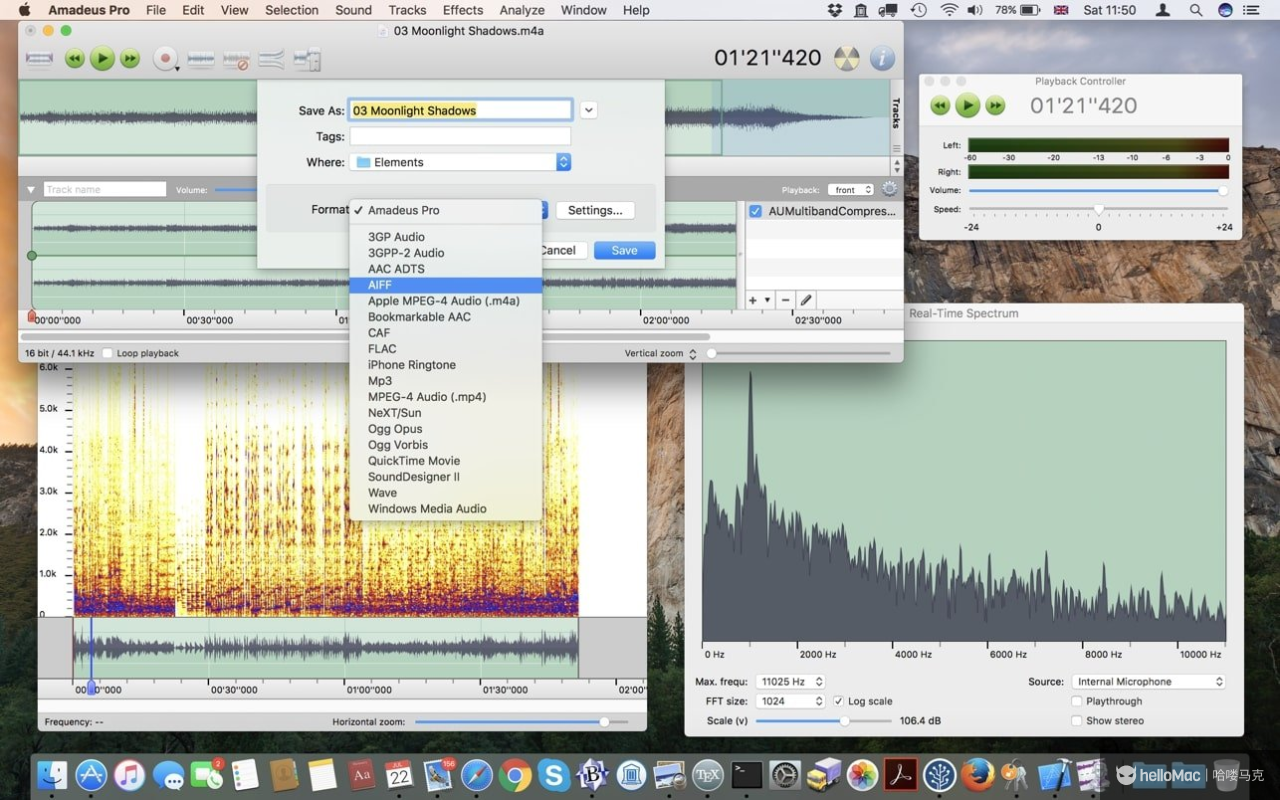Select Ogg Vorbis in the Format menu

tap(446, 445)
